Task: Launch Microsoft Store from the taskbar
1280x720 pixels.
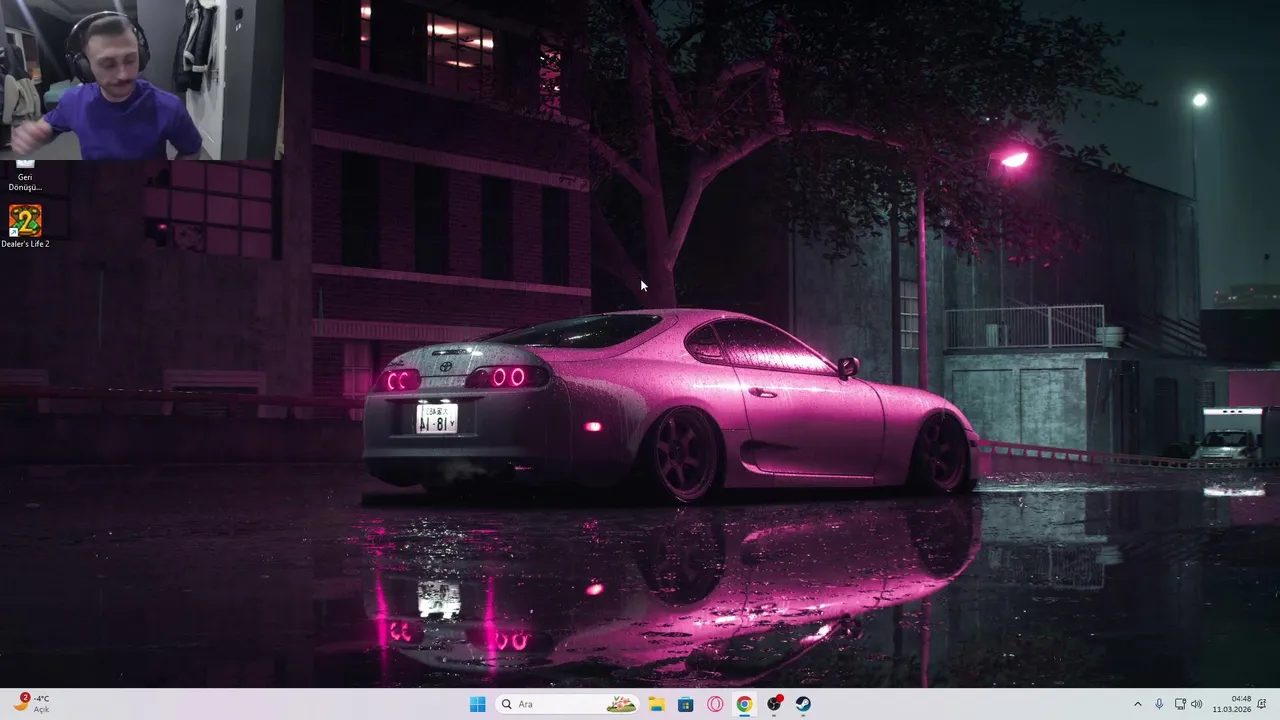Action: click(685, 704)
